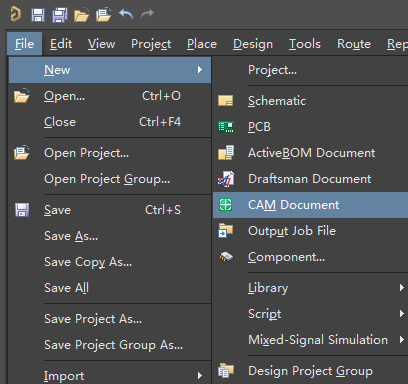The width and height of the screenshot is (408, 384).
Task: Click the Save document toolbar icon
Action: [38, 15]
